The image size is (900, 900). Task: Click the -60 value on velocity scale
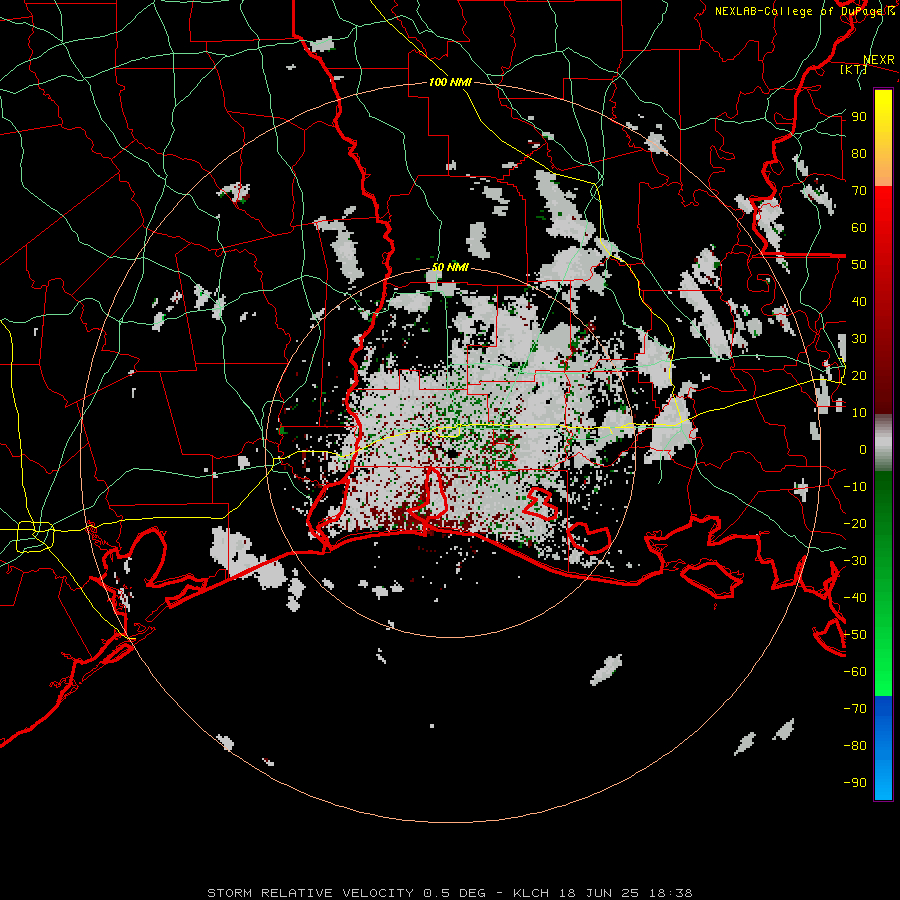[855, 672]
